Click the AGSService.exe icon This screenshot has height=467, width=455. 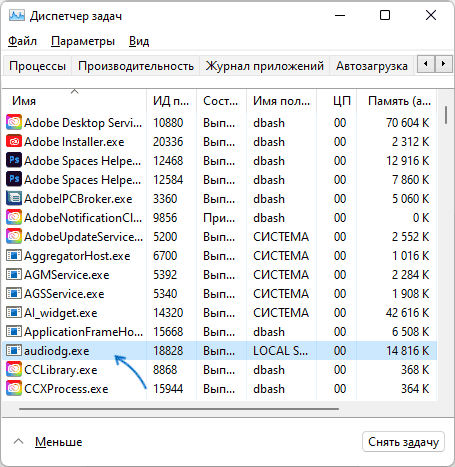tap(14, 294)
